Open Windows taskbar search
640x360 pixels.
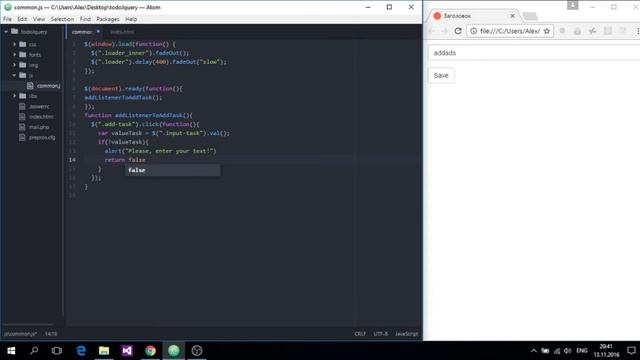click(34, 351)
